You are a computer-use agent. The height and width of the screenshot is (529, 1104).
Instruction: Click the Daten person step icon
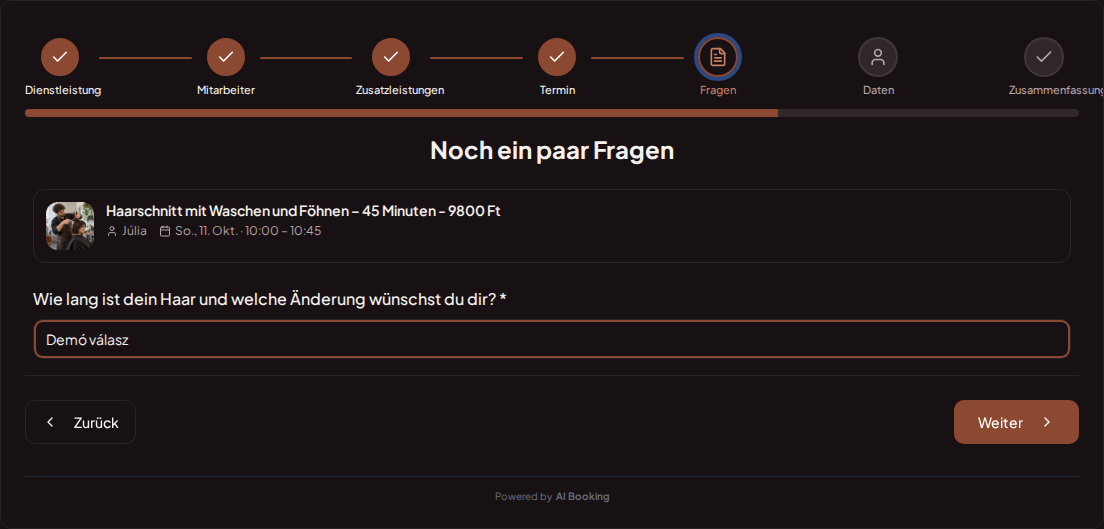click(x=878, y=57)
